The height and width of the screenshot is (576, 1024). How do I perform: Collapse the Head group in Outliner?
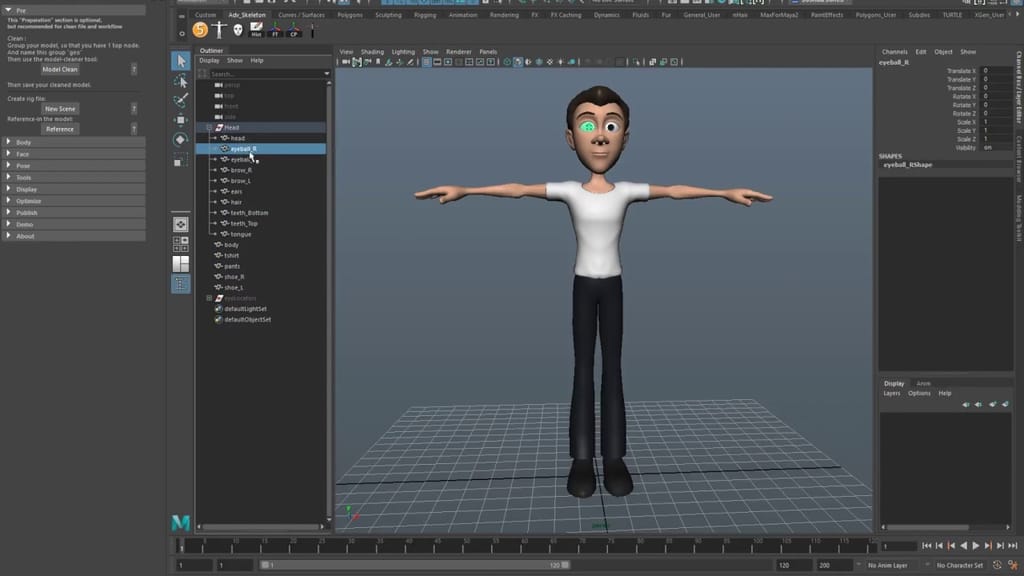coord(210,127)
